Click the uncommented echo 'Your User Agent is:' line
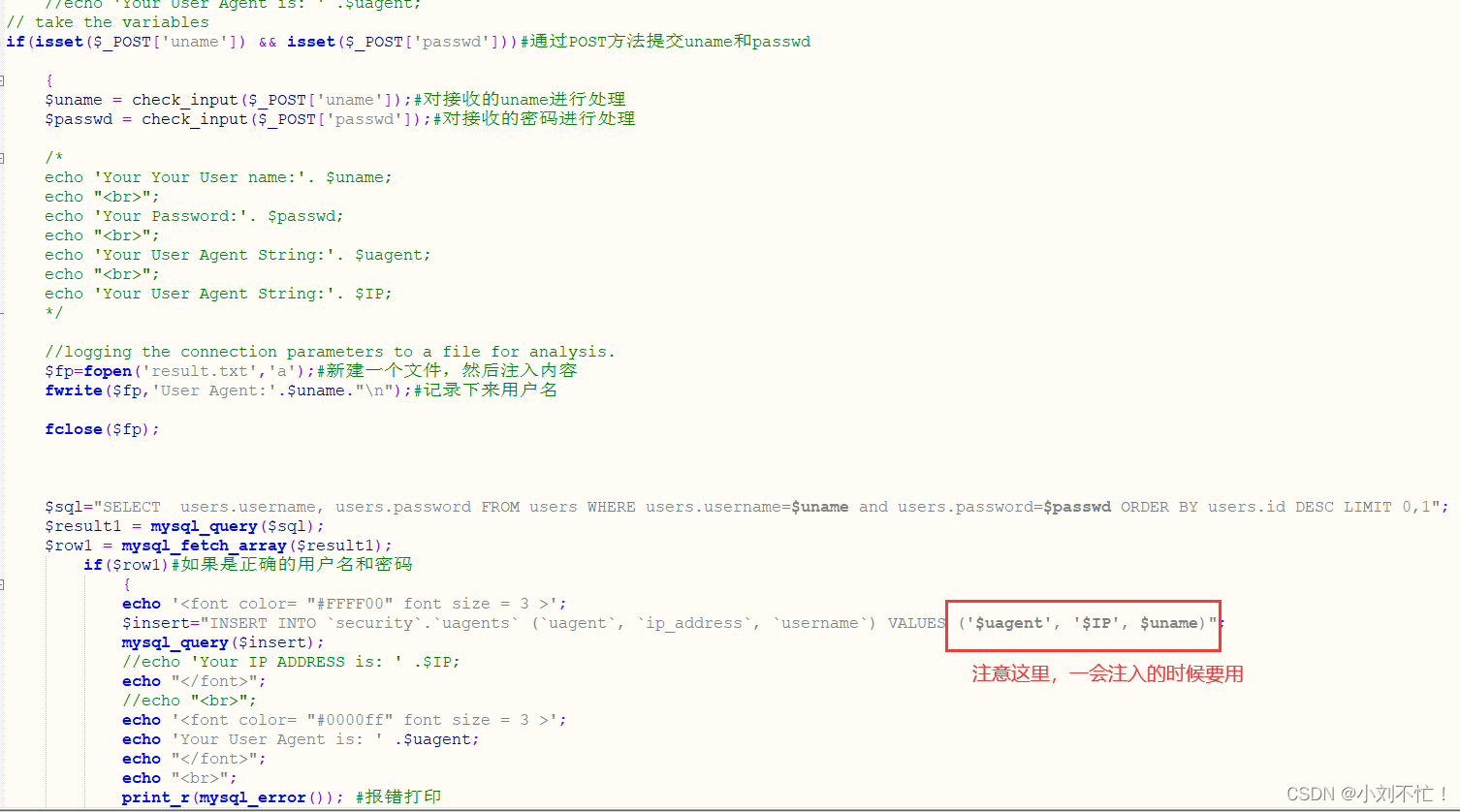The width and height of the screenshot is (1460, 812). [301, 739]
